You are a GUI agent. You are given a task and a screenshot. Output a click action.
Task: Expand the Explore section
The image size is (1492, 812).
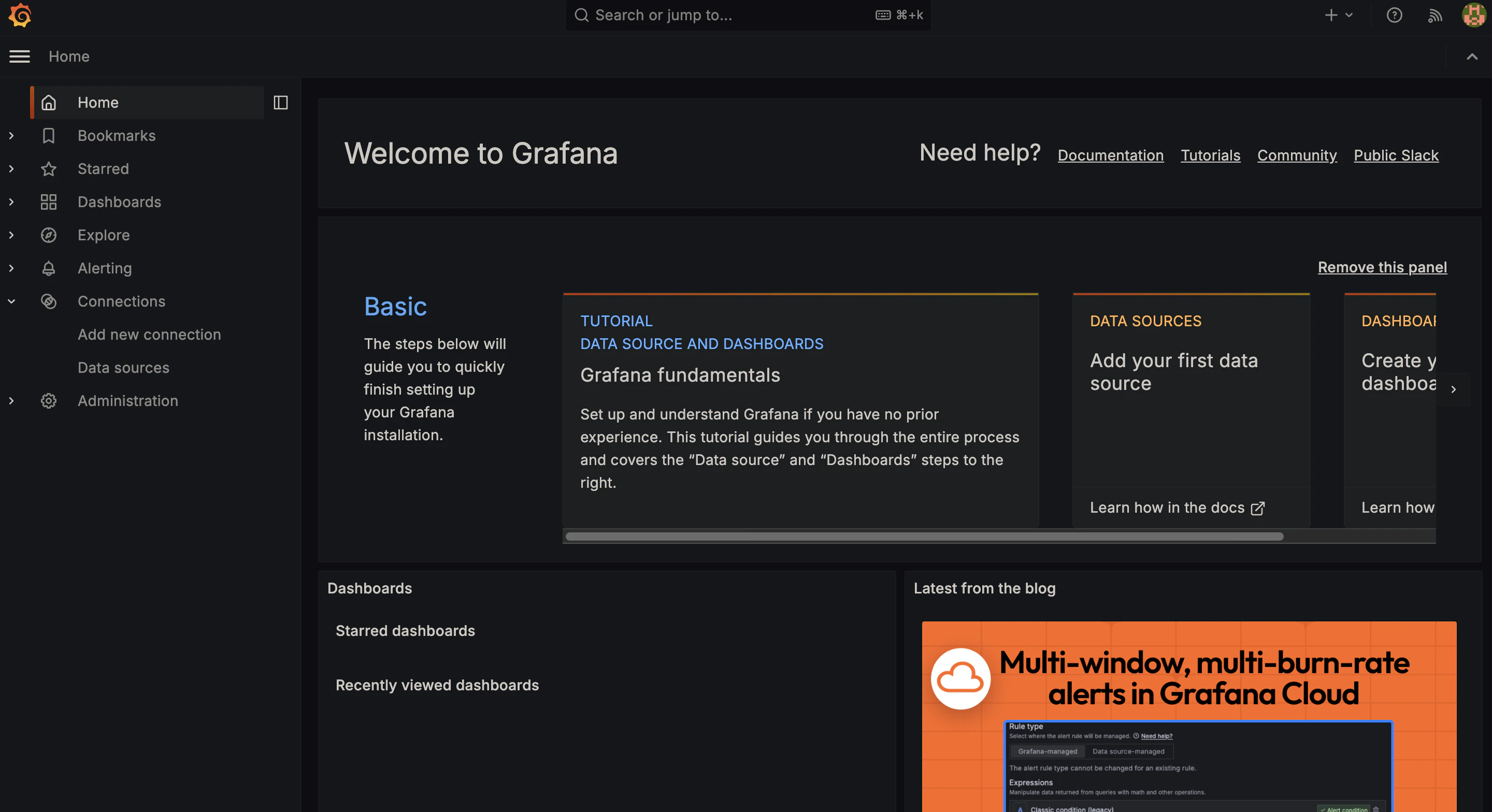[x=11, y=235]
